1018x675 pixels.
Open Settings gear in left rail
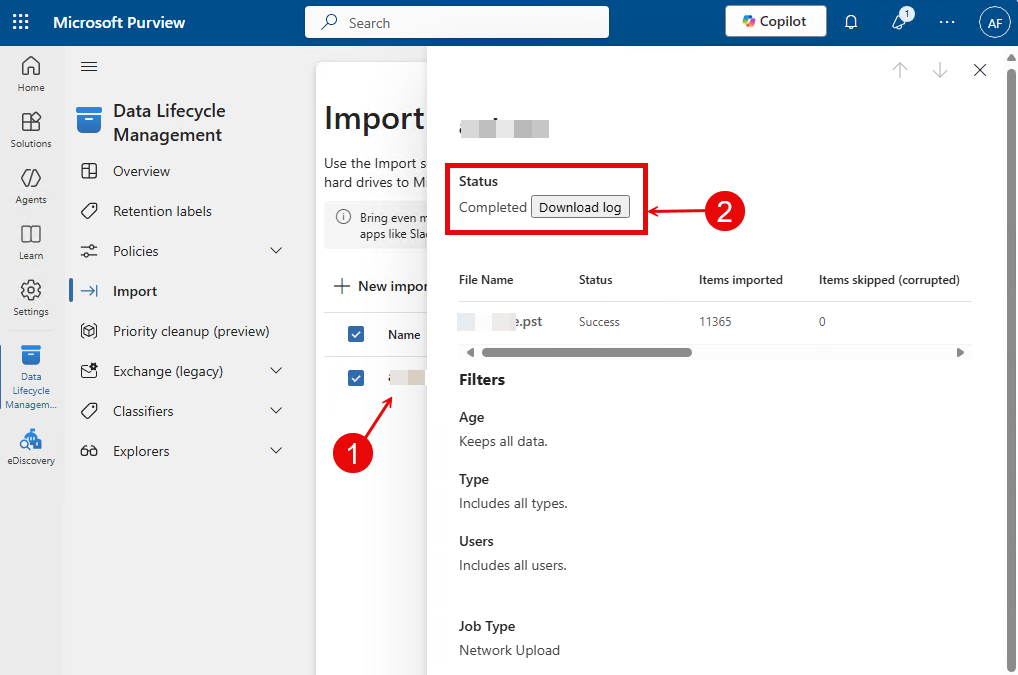tap(31, 297)
